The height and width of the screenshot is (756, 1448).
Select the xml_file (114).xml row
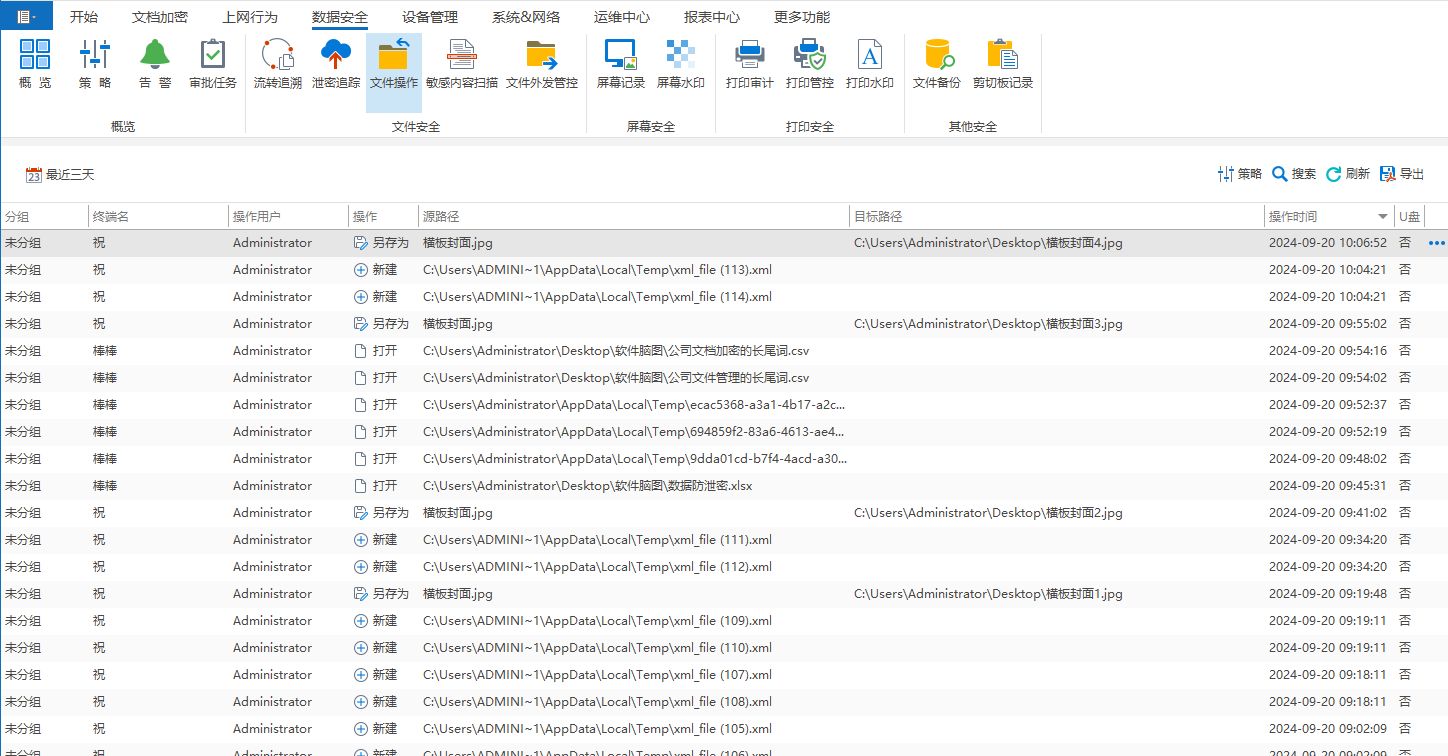click(x=724, y=297)
